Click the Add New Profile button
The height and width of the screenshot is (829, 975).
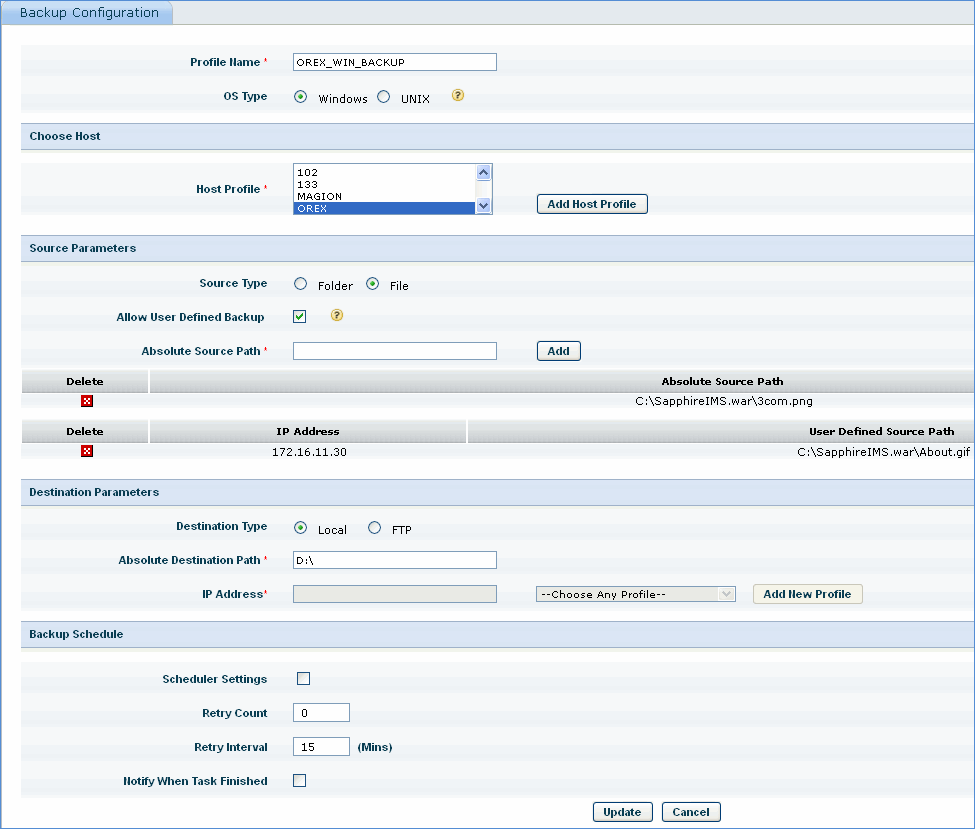(x=807, y=594)
